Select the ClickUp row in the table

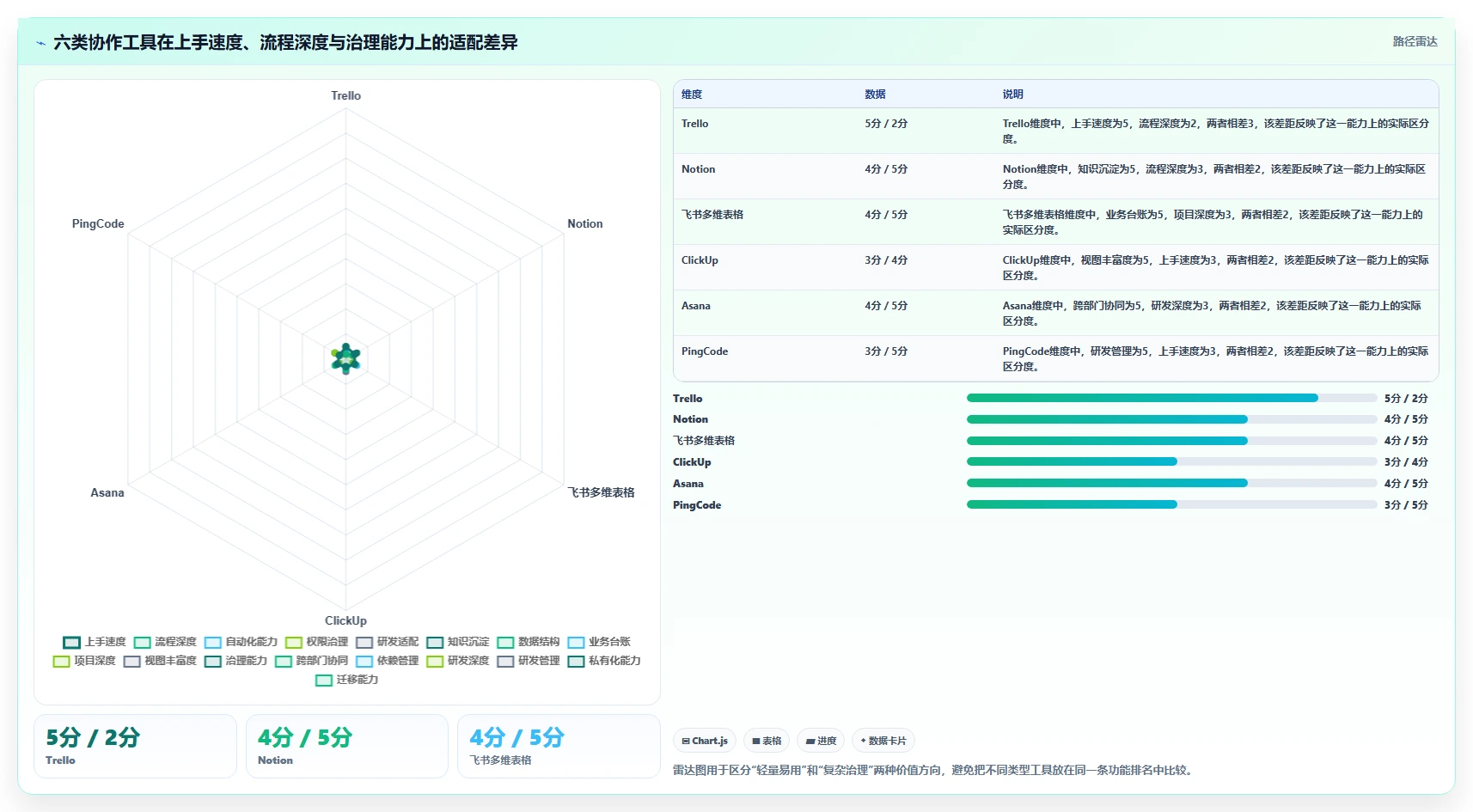1055,267
